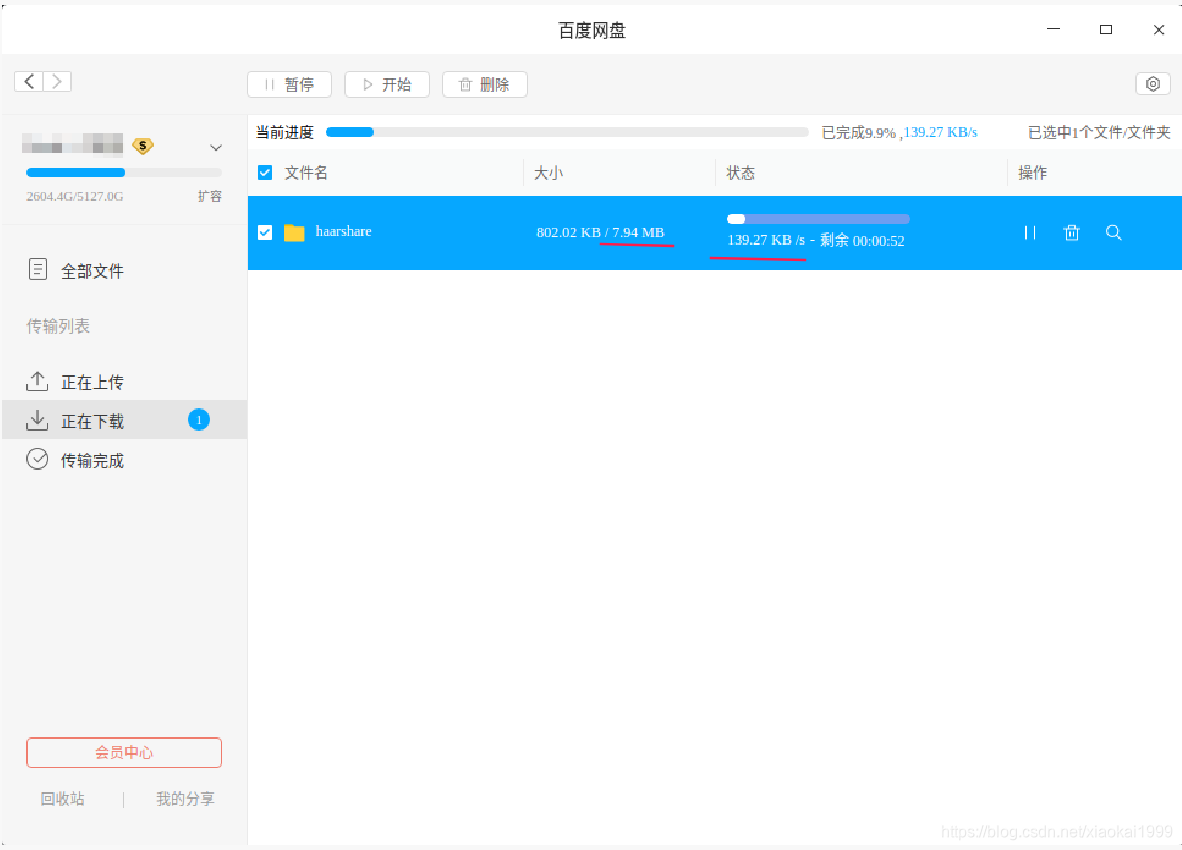This screenshot has width=1182, height=850.
Task: Click the 已选中1个文件/文件夹 status text
Action: (x=1099, y=133)
